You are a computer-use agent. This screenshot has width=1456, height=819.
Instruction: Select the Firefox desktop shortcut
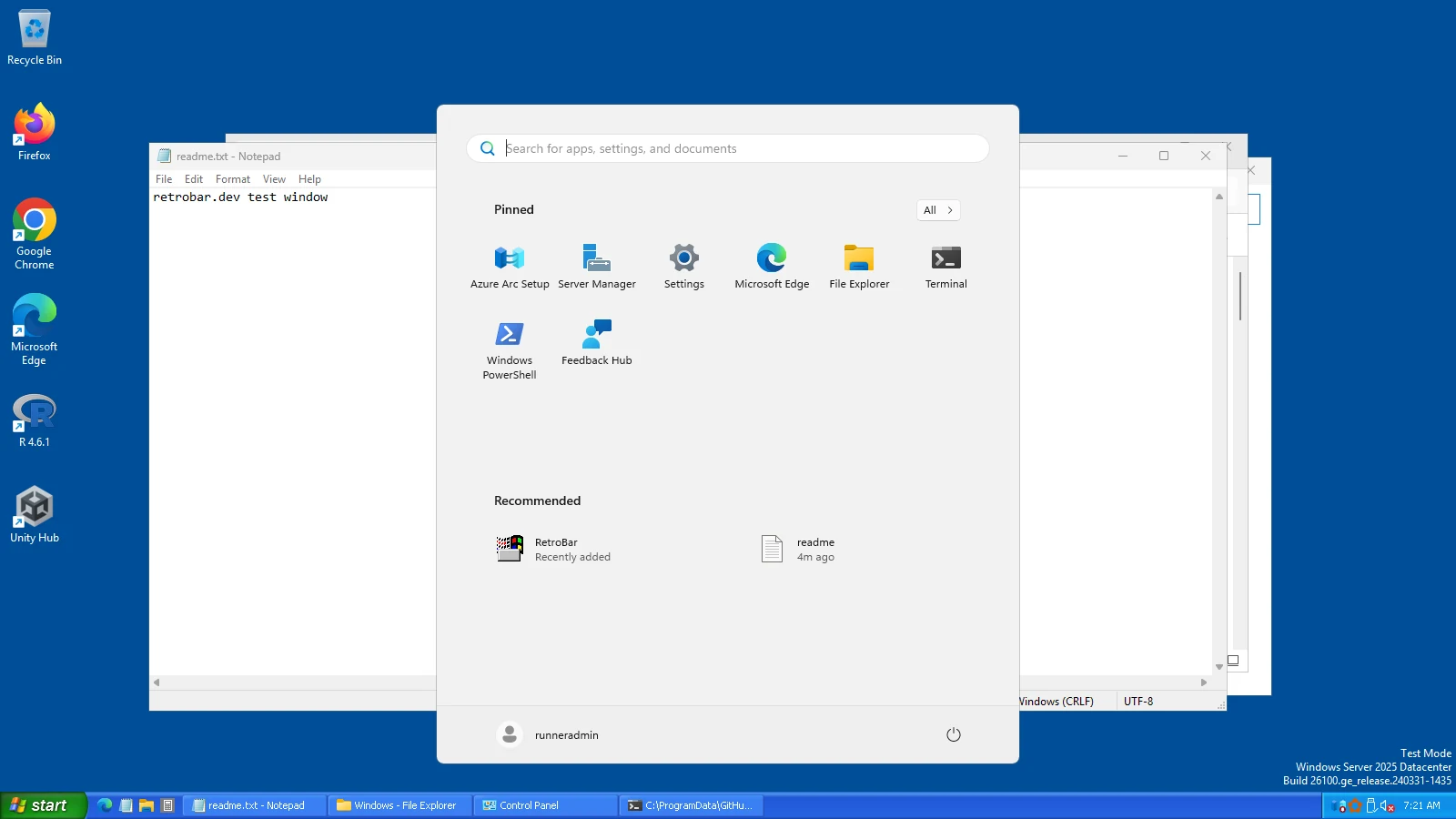35,133
